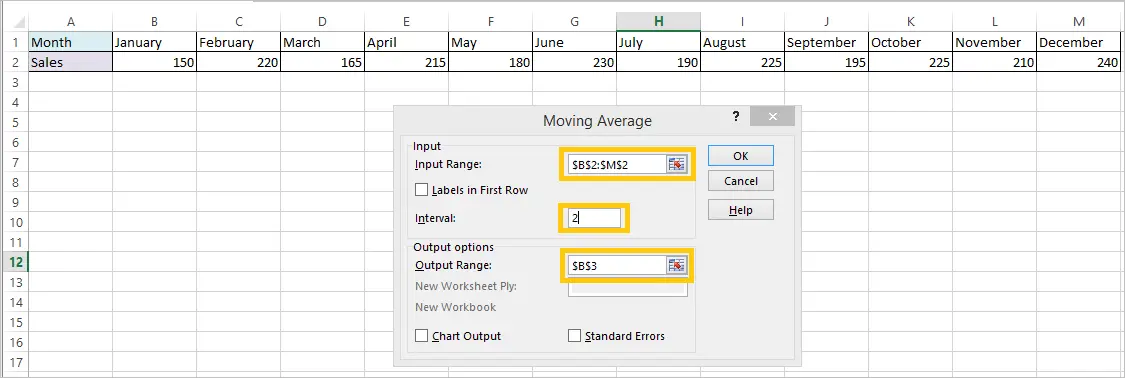Focus the Input Range field
This screenshot has width=1125, height=378.
pos(617,164)
